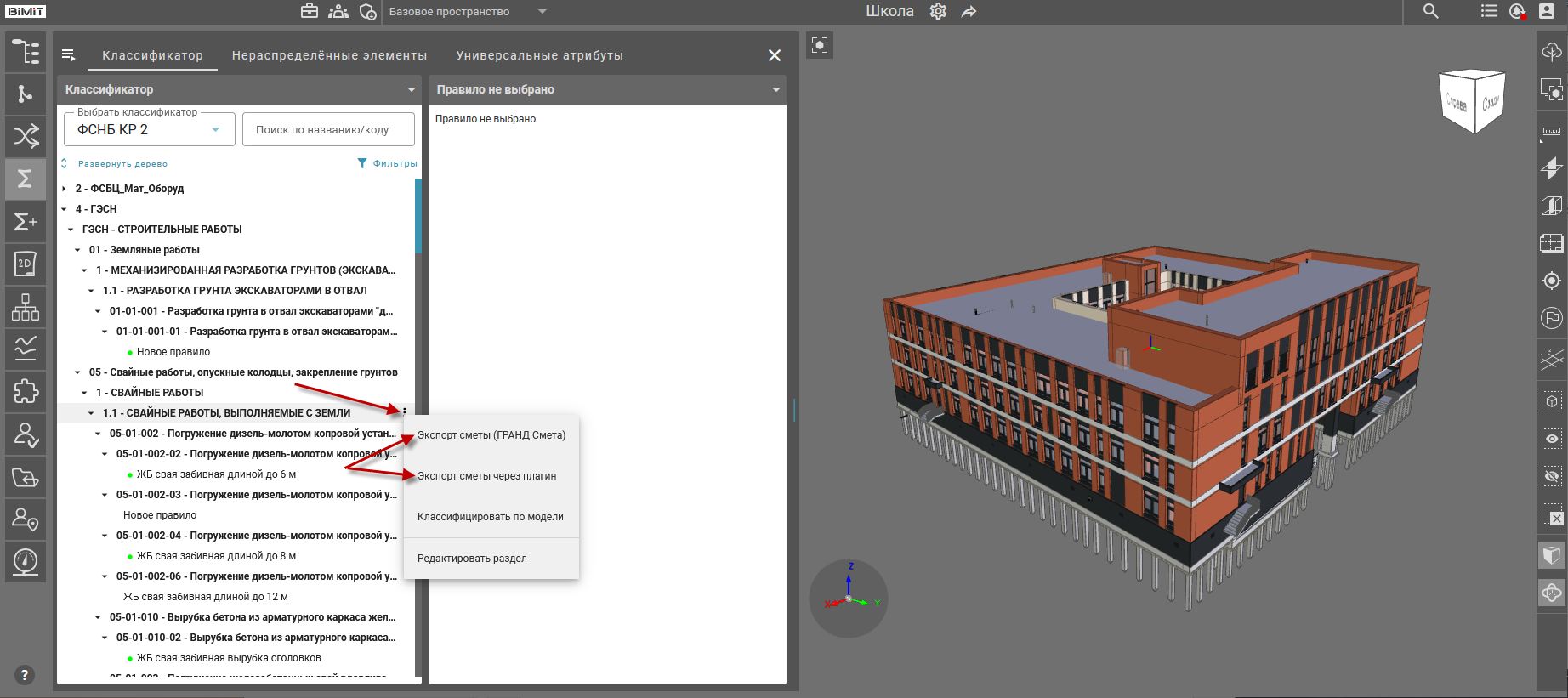
Task: Open the model tree structure icon in left sidebar
Action: point(26,52)
